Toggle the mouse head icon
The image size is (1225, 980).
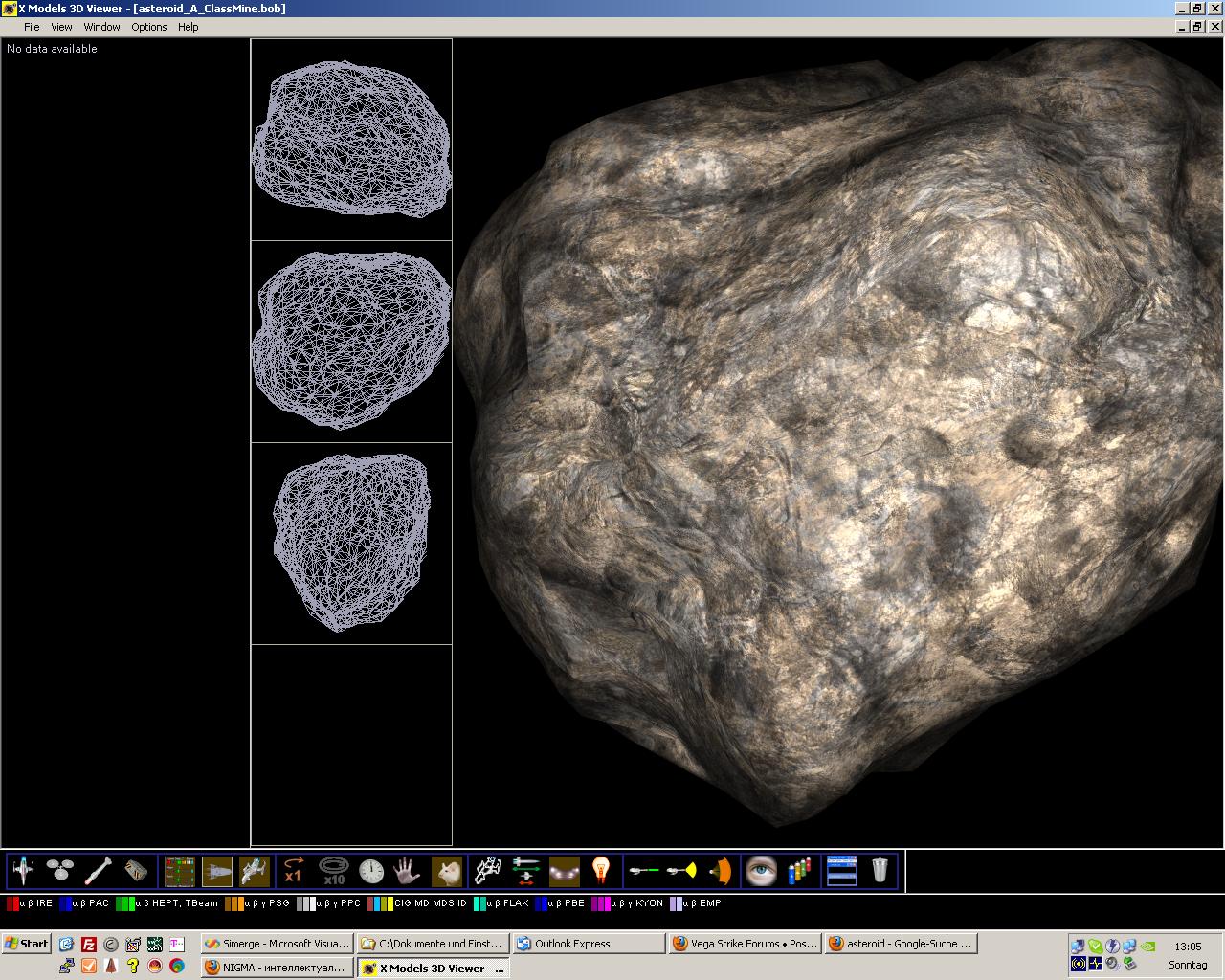(x=447, y=871)
